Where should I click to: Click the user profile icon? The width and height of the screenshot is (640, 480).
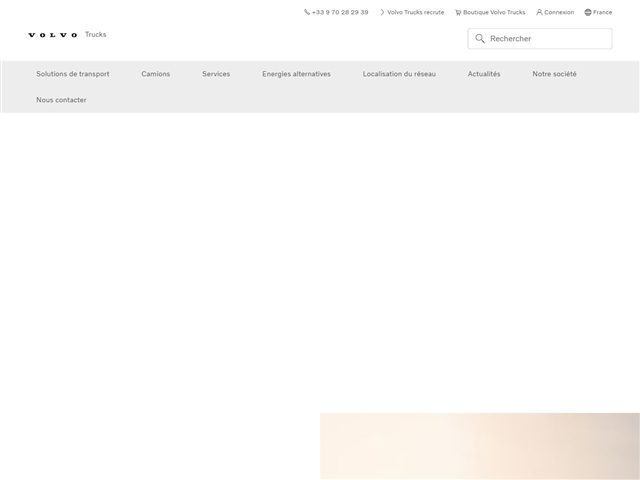540,12
